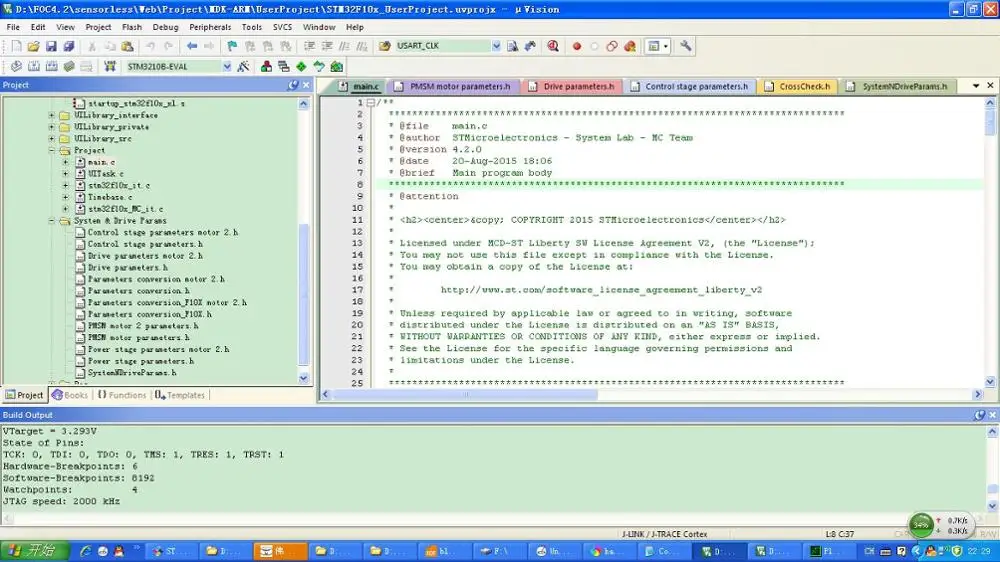Screen dimensions: 1000x562
Task: Open the Flash menu
Action: click(x=131, y=27)
